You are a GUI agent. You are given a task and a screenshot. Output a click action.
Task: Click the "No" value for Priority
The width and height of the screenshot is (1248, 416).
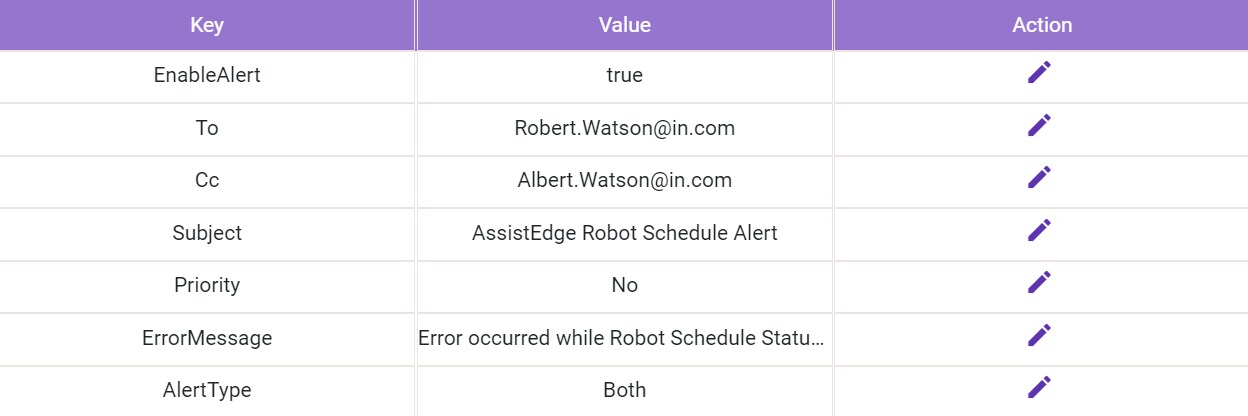click(625, 285)
